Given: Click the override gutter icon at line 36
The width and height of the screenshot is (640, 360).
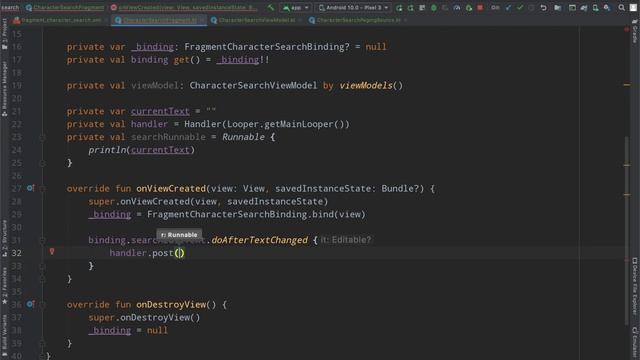Looking at the screenshot, I should click(x=31, y=304).
